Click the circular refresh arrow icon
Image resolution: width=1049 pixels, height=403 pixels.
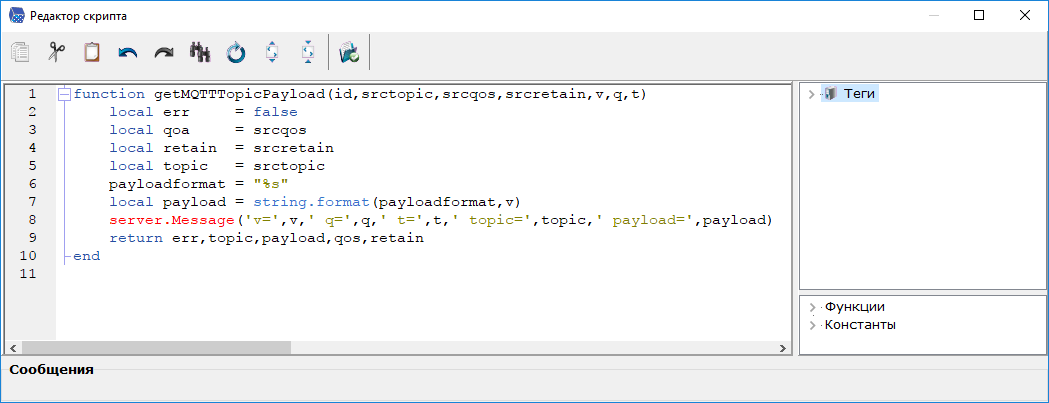(x=236, y=52)
